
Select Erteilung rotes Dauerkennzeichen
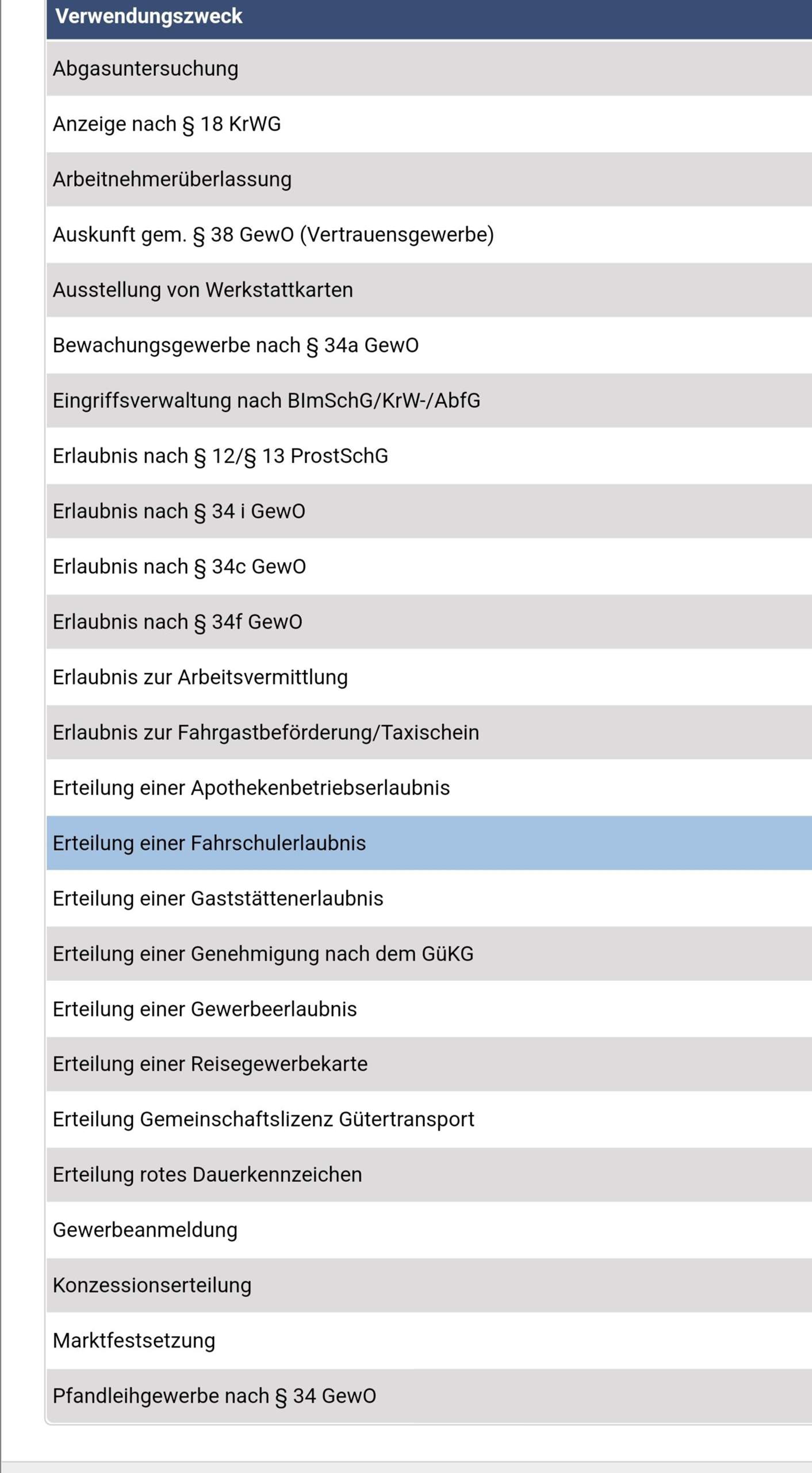tap(207, 1174)
